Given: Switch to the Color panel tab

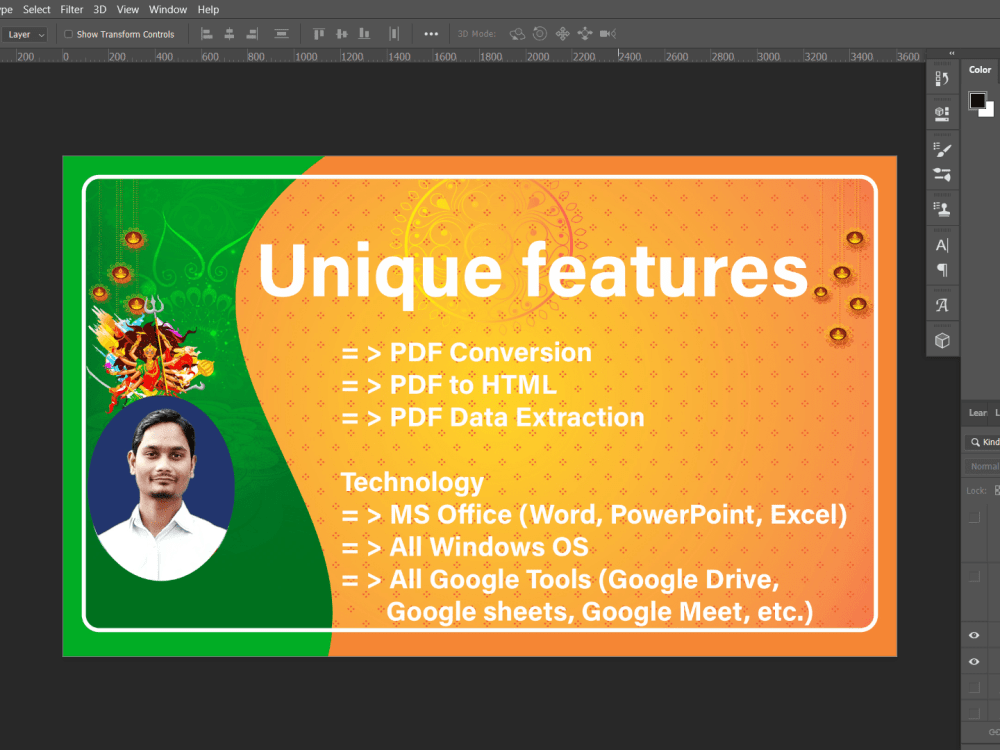Looking at the screenshot, I should click(x=980, y=70).
